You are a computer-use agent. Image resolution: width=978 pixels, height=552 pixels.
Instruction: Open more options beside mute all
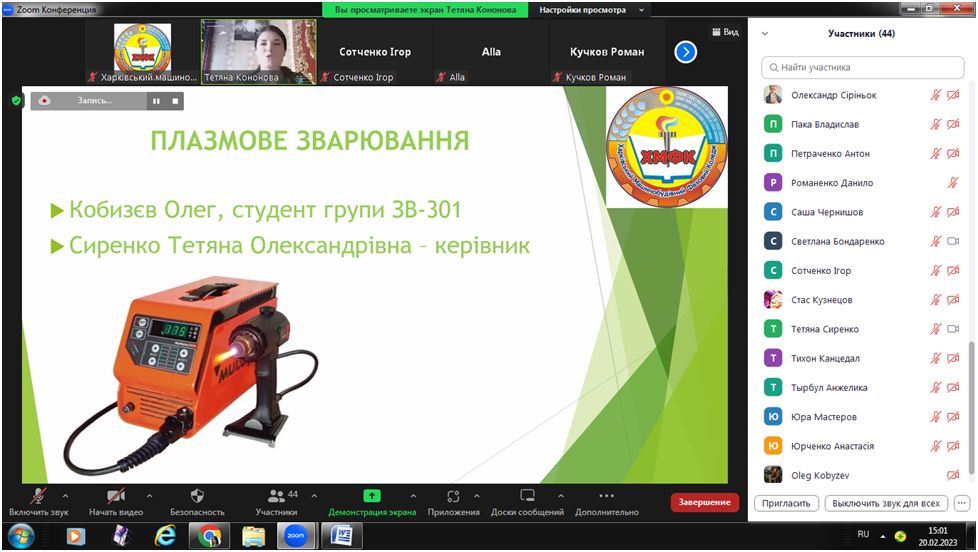(962, 503)
